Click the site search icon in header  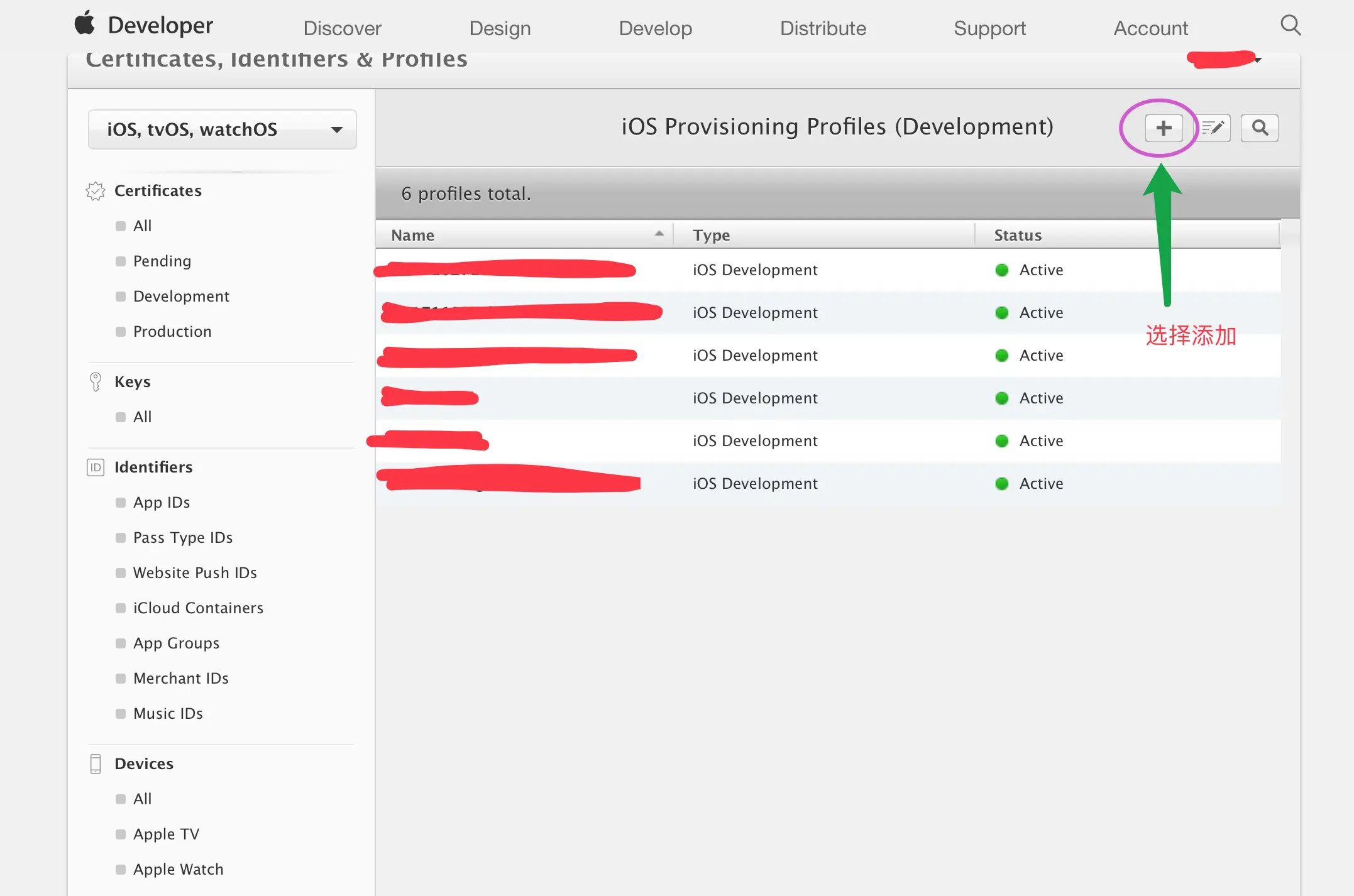[1290, 26]
